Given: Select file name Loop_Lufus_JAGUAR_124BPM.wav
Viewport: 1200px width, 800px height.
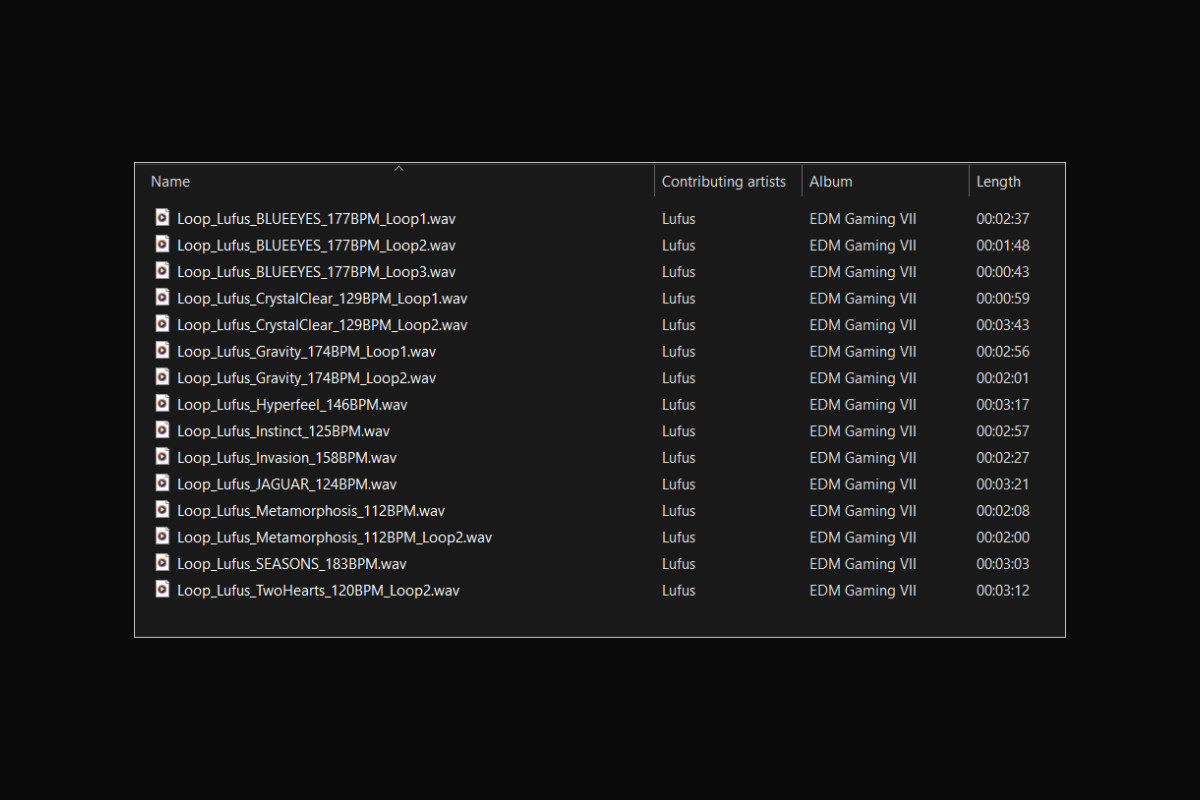Looking at the screenshot, I should click(x=287, y=484).
